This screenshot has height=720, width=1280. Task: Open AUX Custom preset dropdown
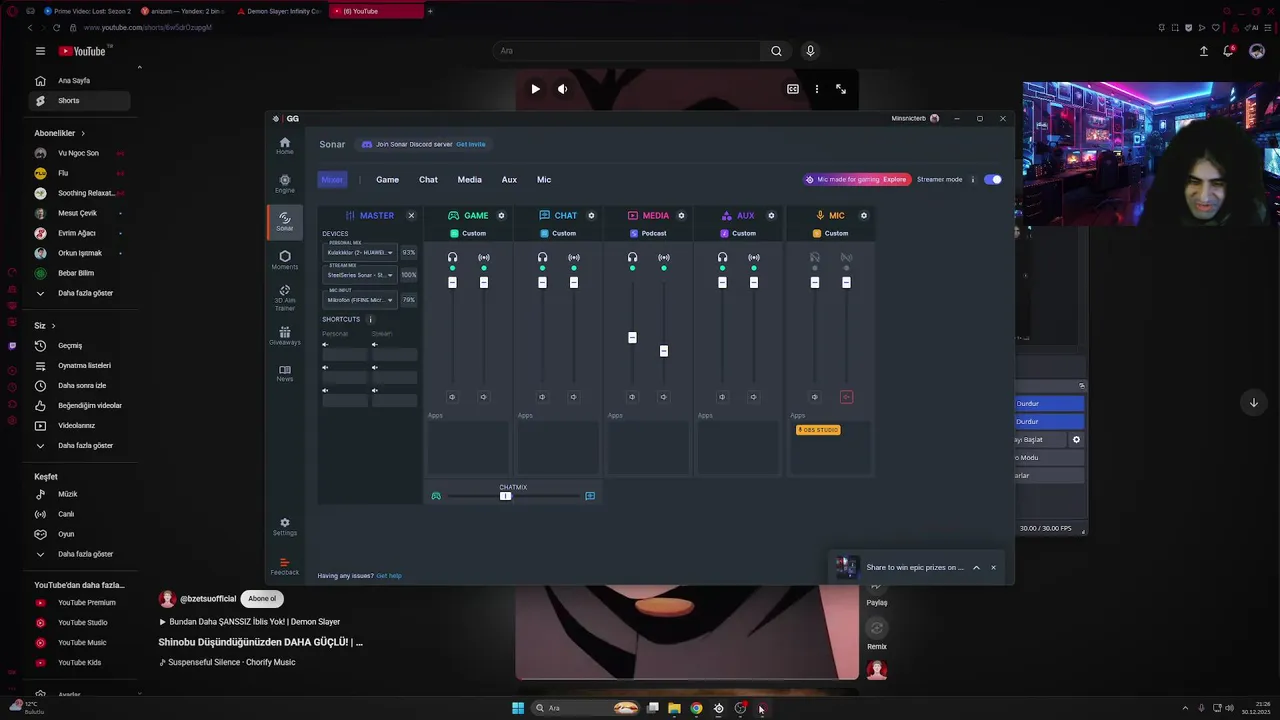pyautogui.click(x=738, y=233)
